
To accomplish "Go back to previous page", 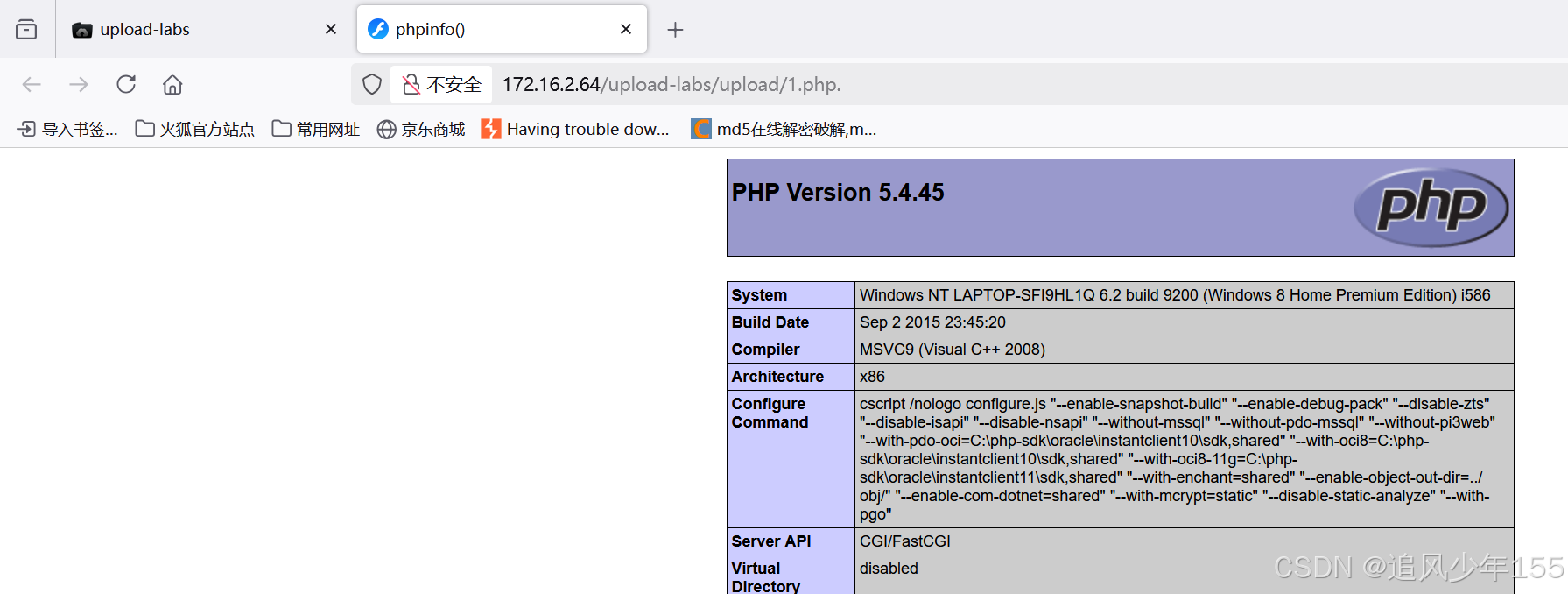I will coord(32,84).
